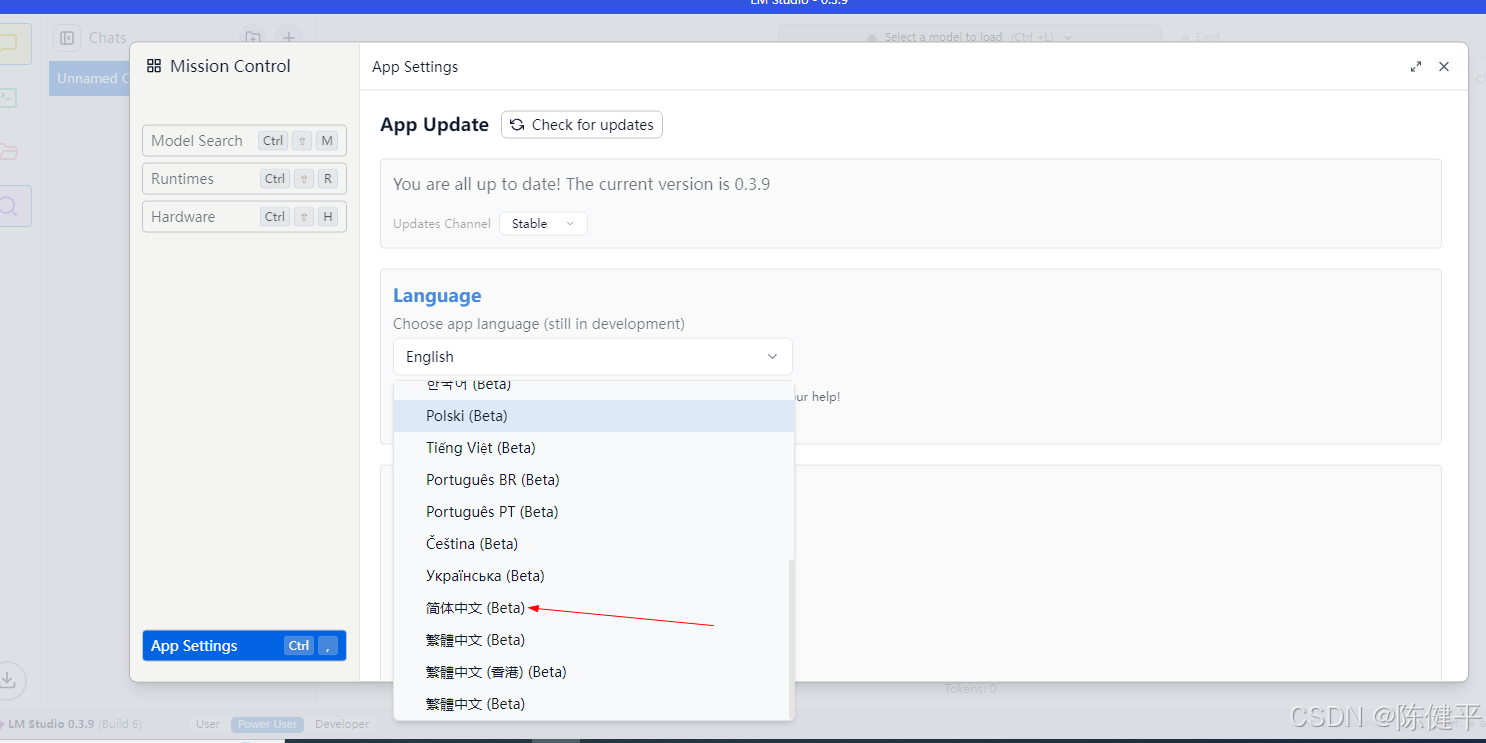Open Select a model to load dropdown
This screenshot has height=743, width=1486.
pos(970,37)
